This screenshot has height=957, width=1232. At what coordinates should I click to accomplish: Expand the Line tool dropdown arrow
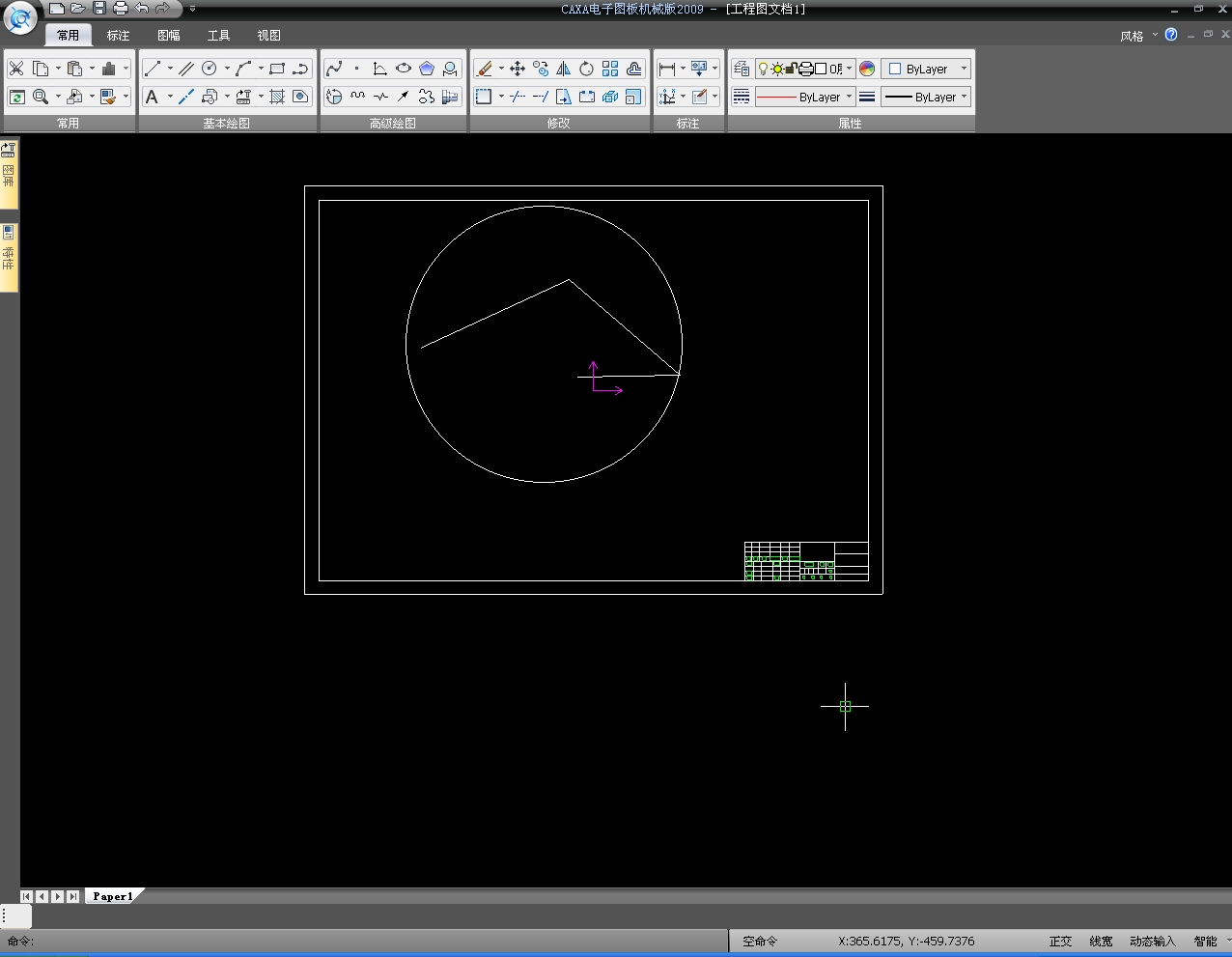point(170,69)
